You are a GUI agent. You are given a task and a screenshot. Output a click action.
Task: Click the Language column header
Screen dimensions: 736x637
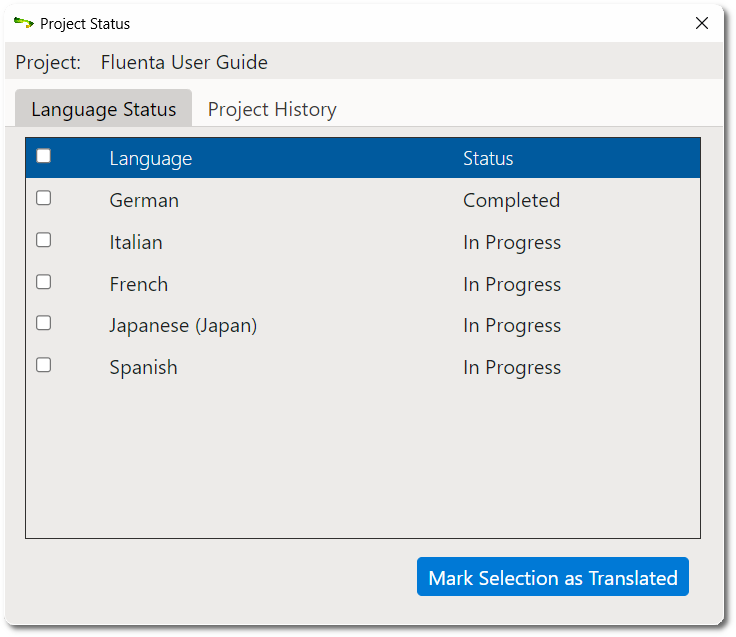[x=151, y=159]
